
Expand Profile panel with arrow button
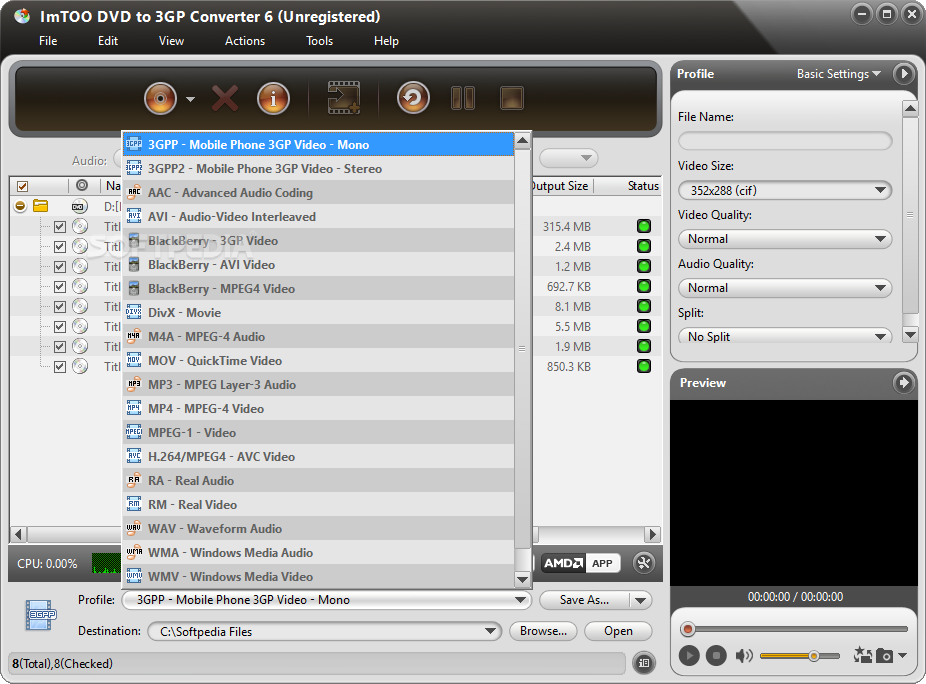903,74
